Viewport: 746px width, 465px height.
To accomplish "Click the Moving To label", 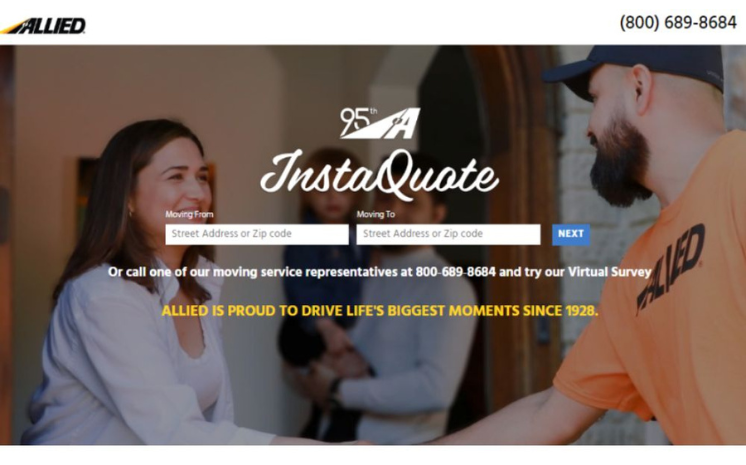I will point(376,214).
